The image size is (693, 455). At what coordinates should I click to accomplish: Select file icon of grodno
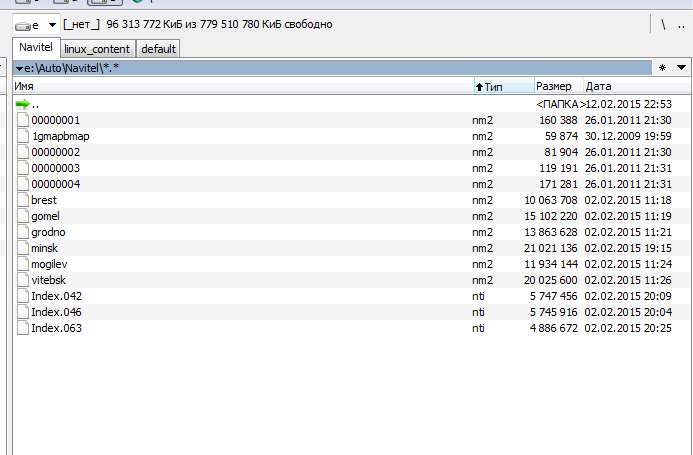[x=23, y=232]
